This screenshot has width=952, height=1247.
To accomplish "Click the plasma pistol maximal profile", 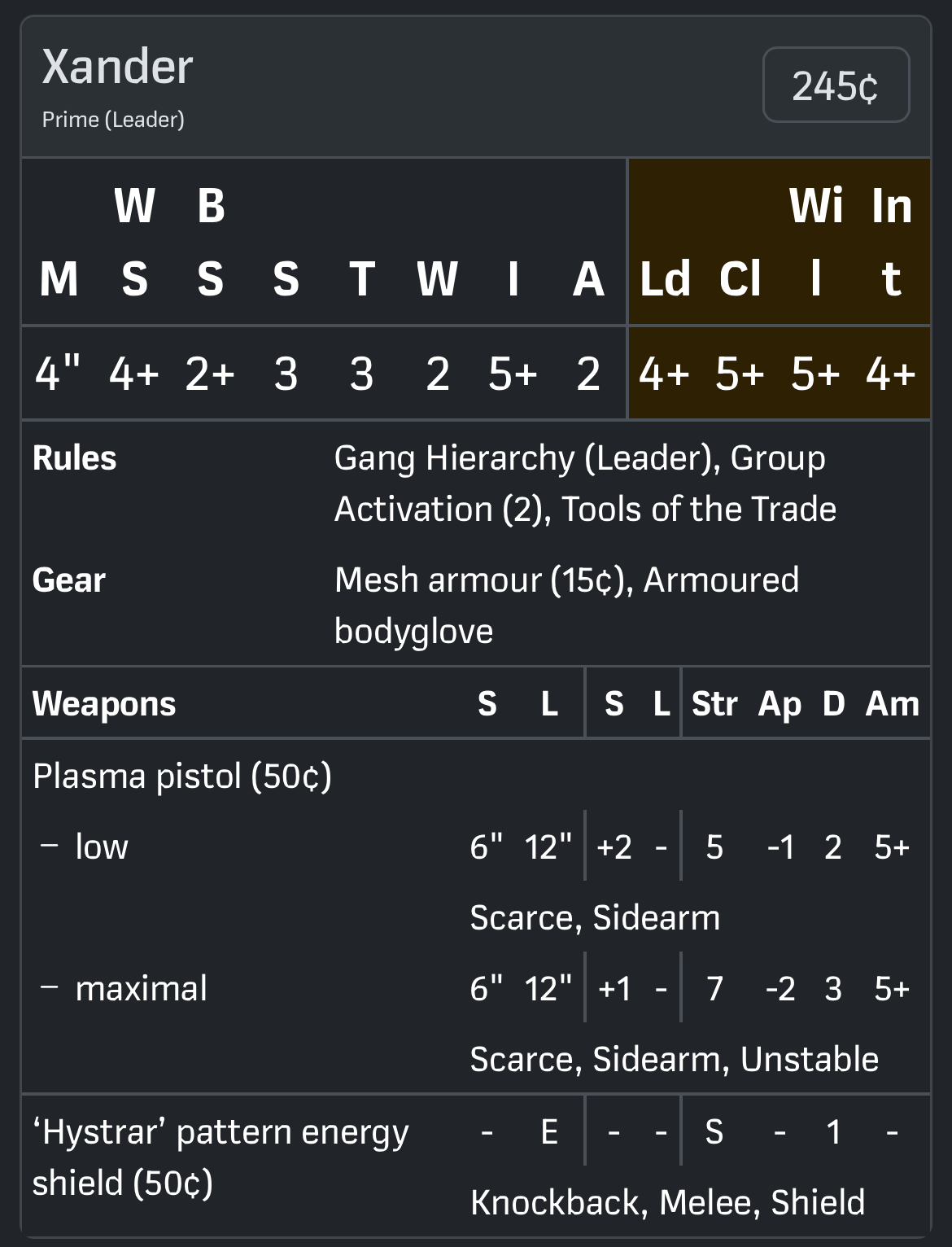I will point(141,988).
